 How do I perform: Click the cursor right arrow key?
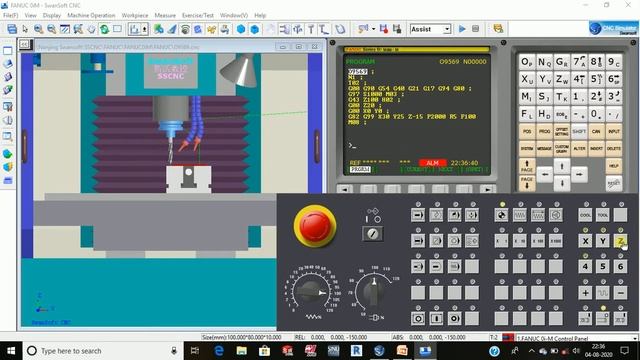pos(579,175)
